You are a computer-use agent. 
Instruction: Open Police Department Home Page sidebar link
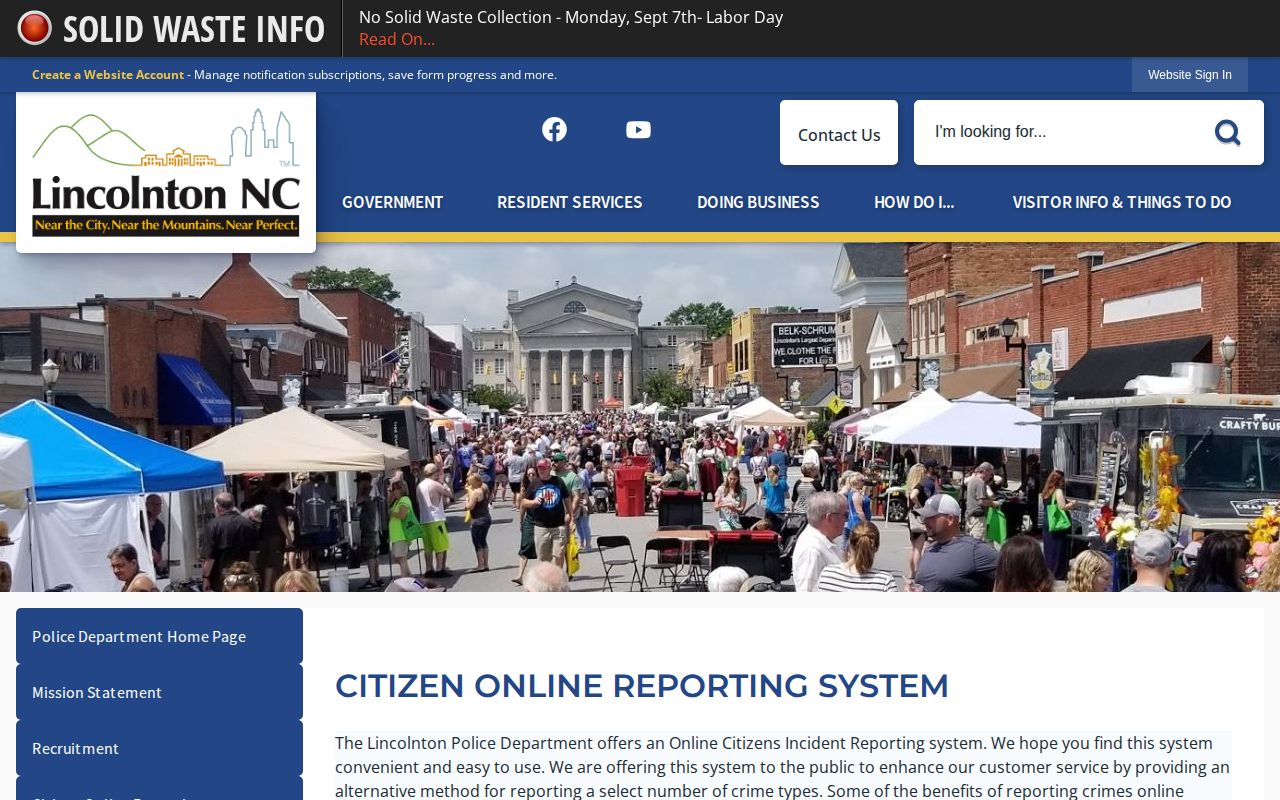pos(159,636)
